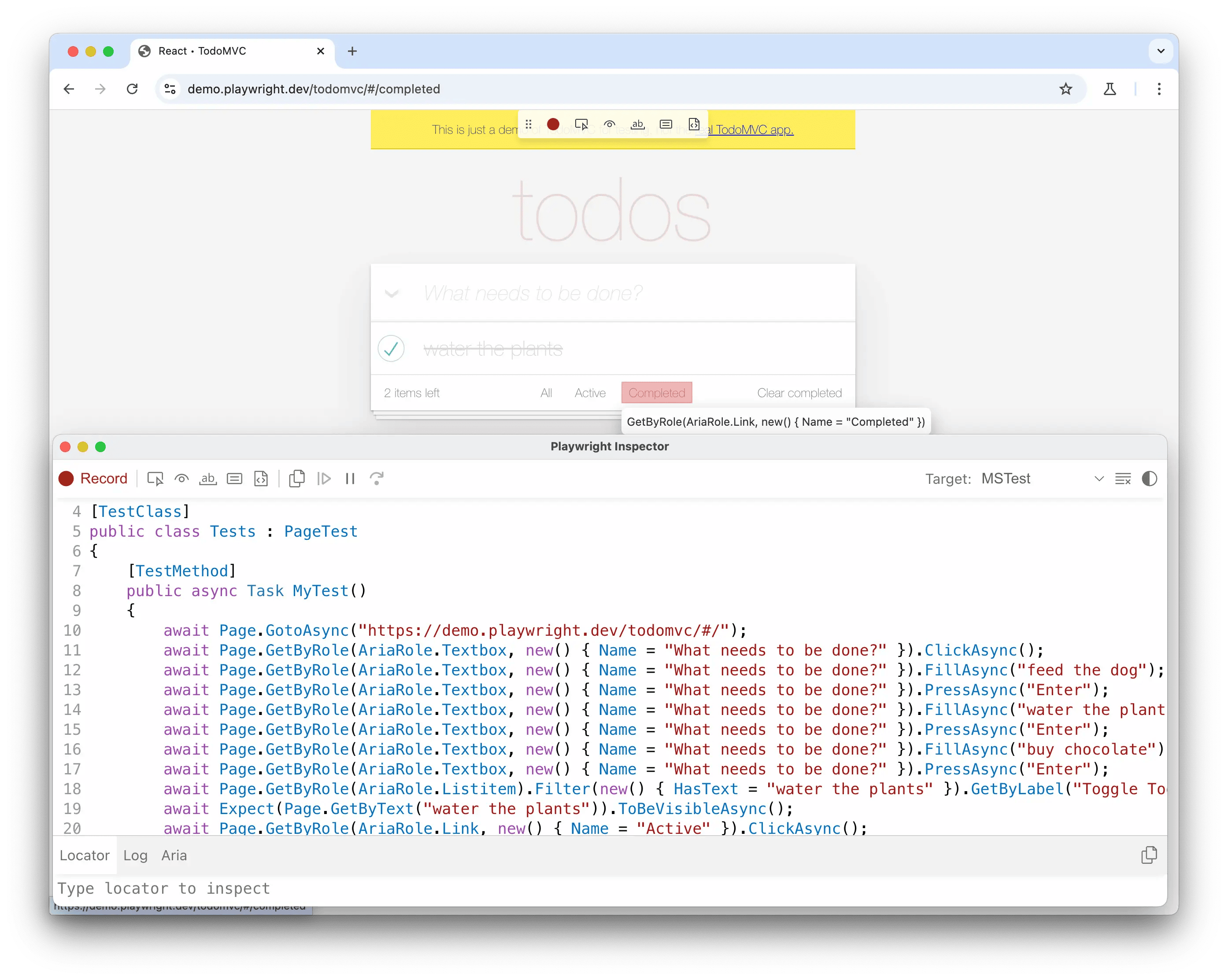Click the Clear completed button

point(799,393)
